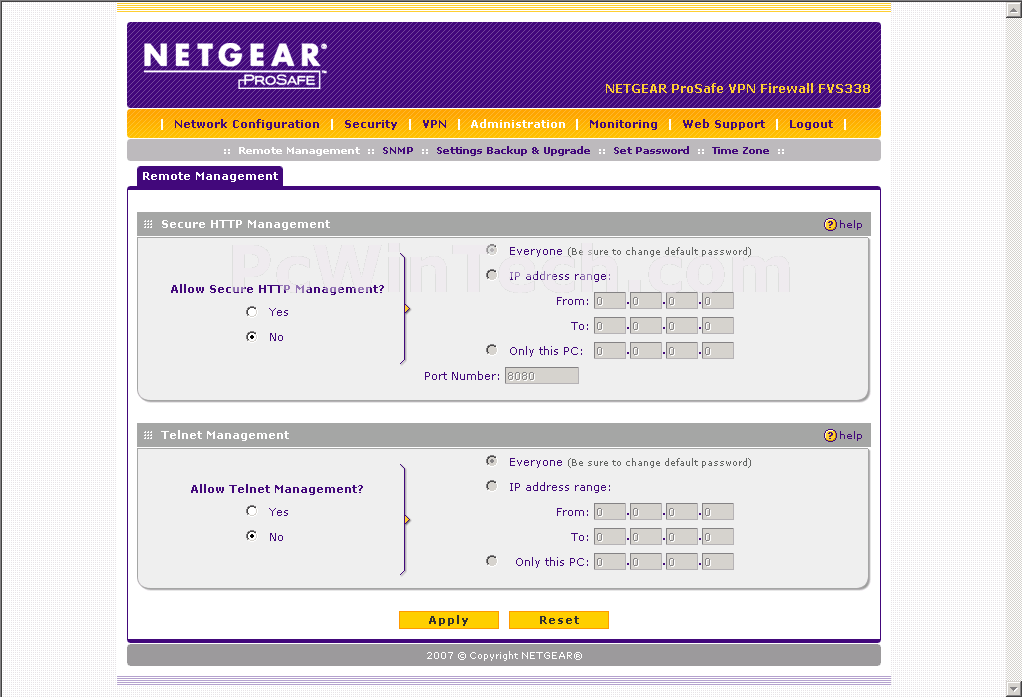Screen dimensions: 1022x697
Task: Click the page scrollbar down arrow
Action: coord(1014,689)
